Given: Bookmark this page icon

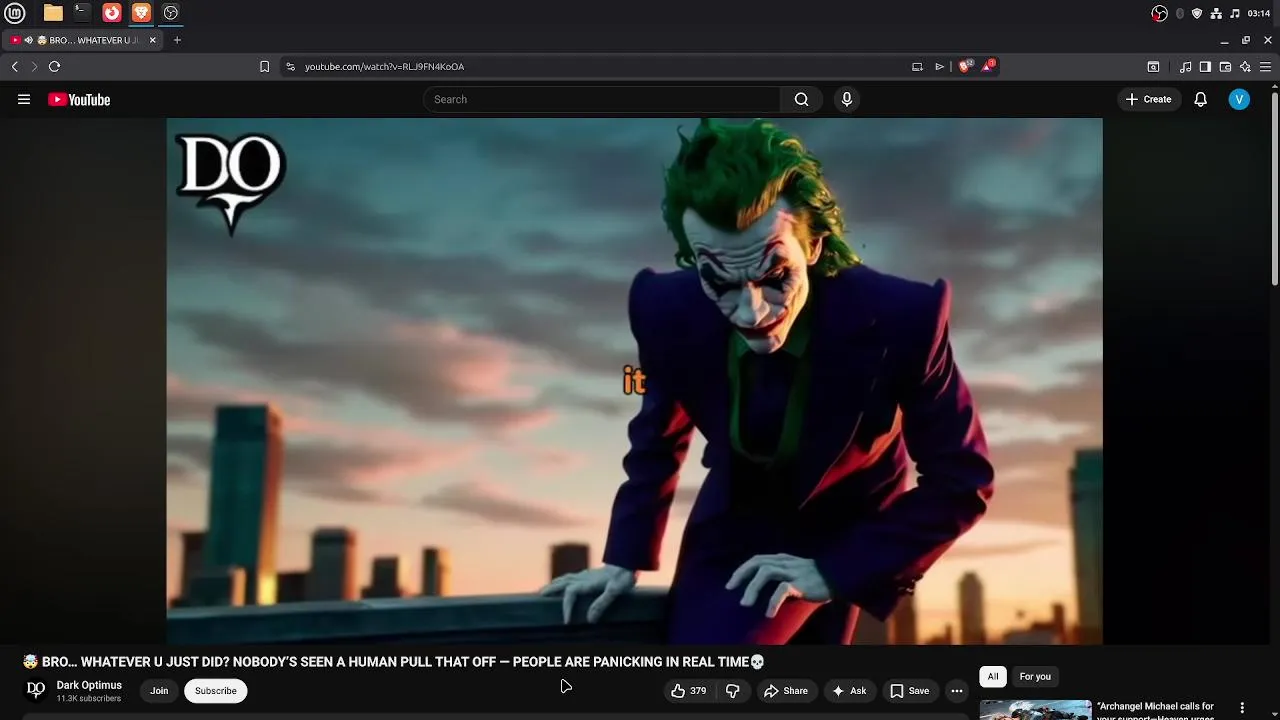Looking at the screenshot, I should point(264,66).
